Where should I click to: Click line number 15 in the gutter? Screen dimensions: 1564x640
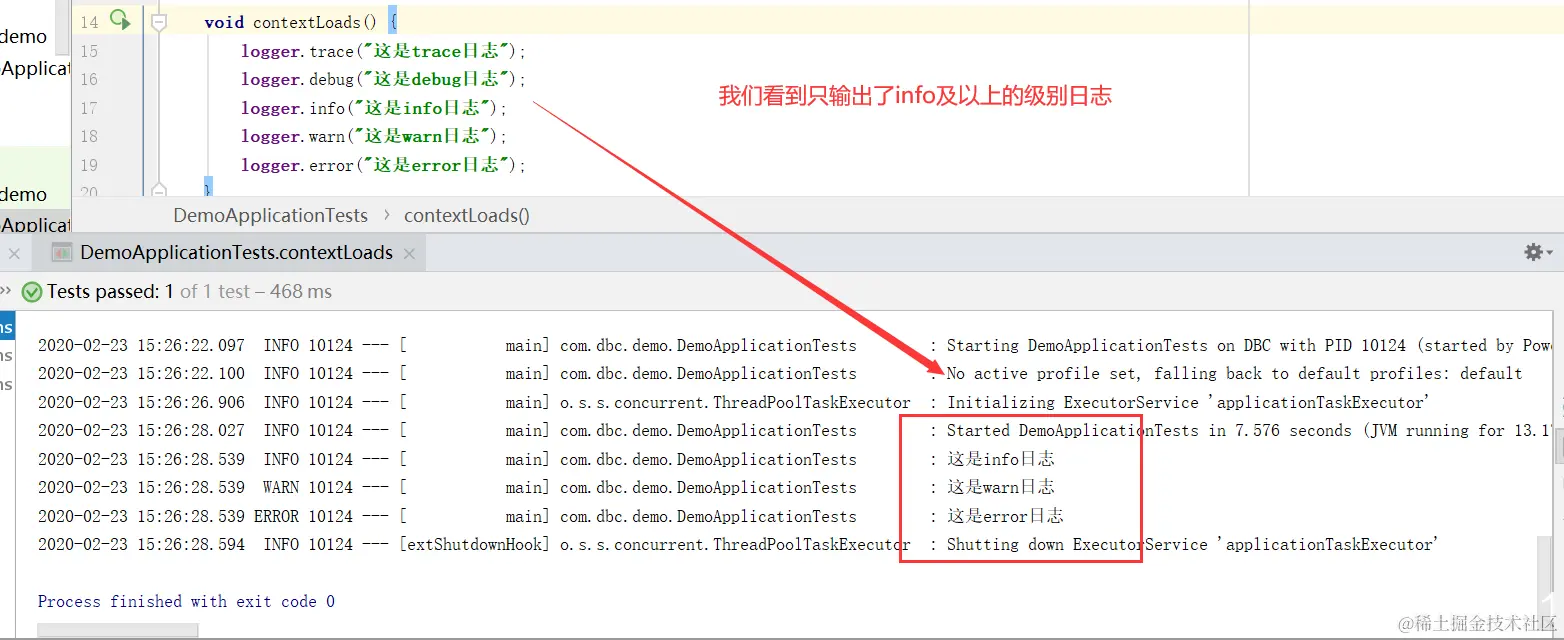tap(89, 51)
